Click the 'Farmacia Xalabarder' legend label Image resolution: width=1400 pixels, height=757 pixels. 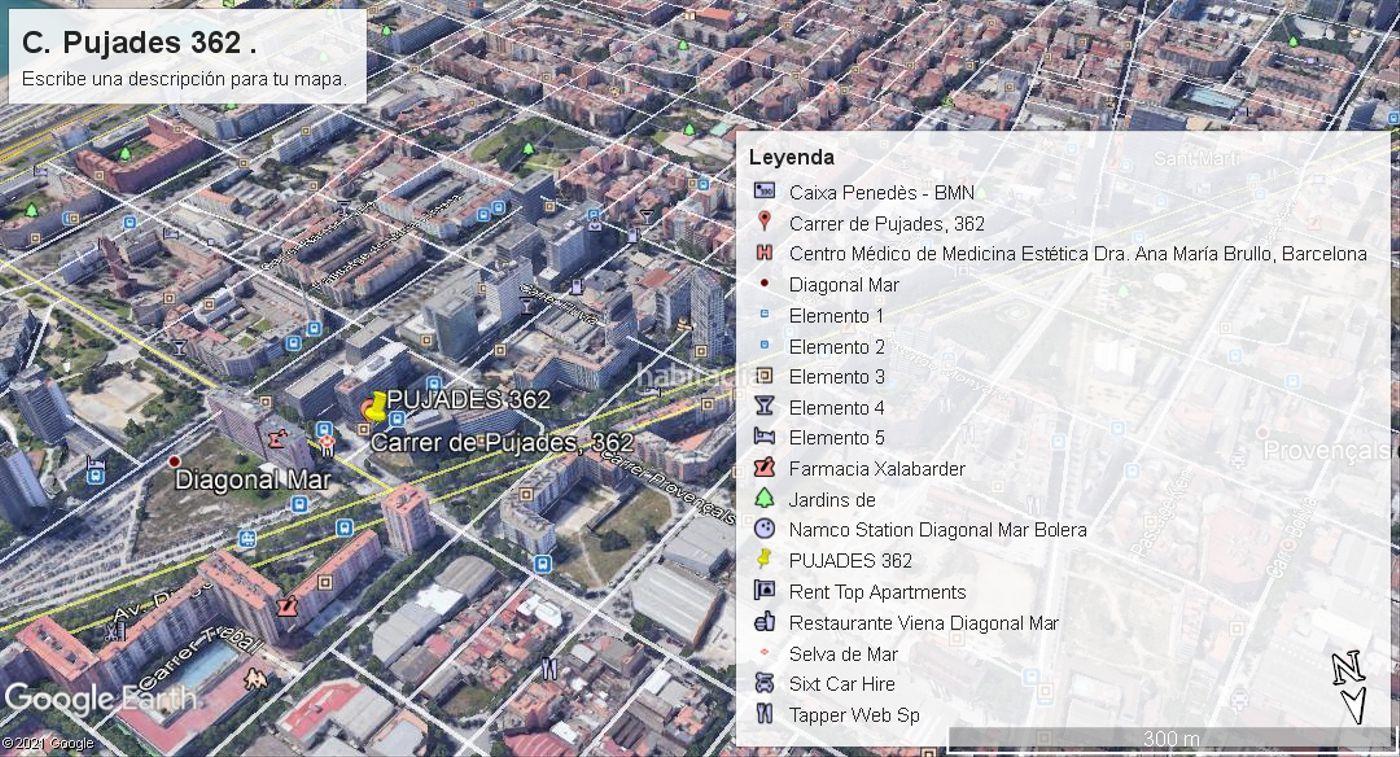[877, 469]
